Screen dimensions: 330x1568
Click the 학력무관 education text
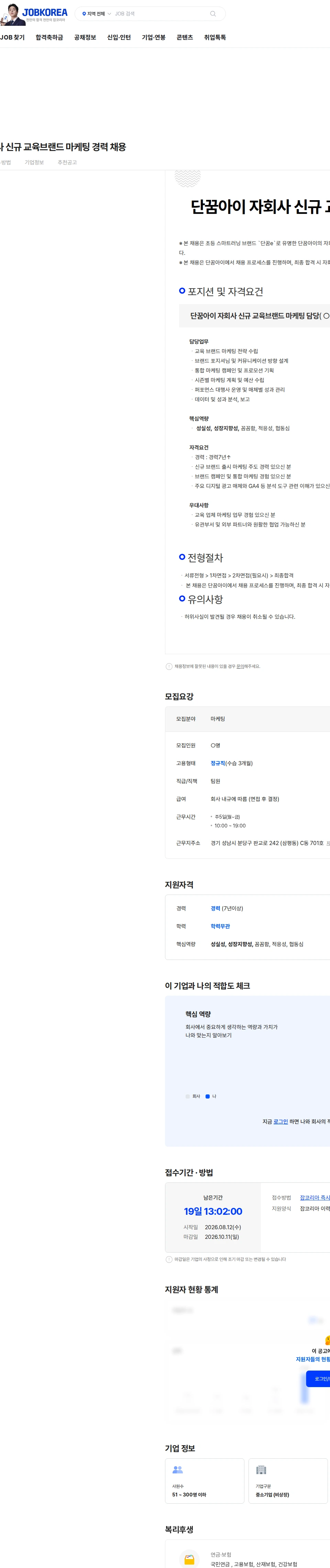click(x=220, y=927)
